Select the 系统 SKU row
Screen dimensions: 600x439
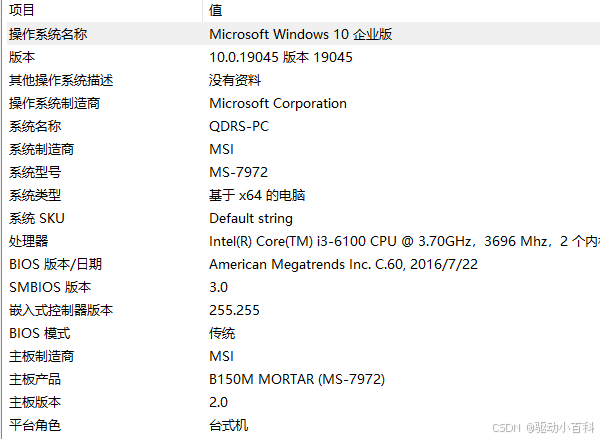303,218
